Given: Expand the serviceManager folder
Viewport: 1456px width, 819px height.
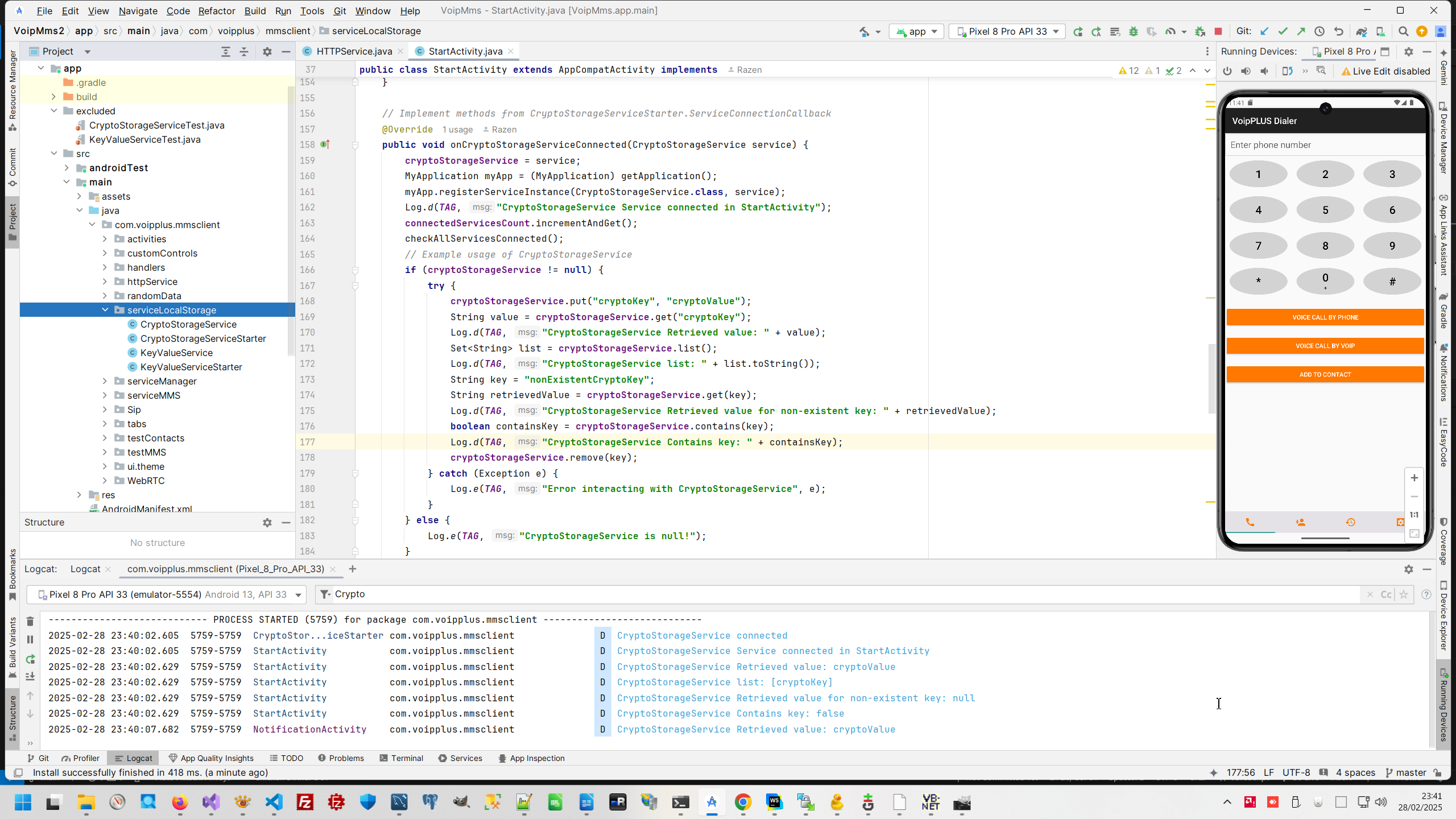Looking at the screenshot, I should (x=105, y=381).
